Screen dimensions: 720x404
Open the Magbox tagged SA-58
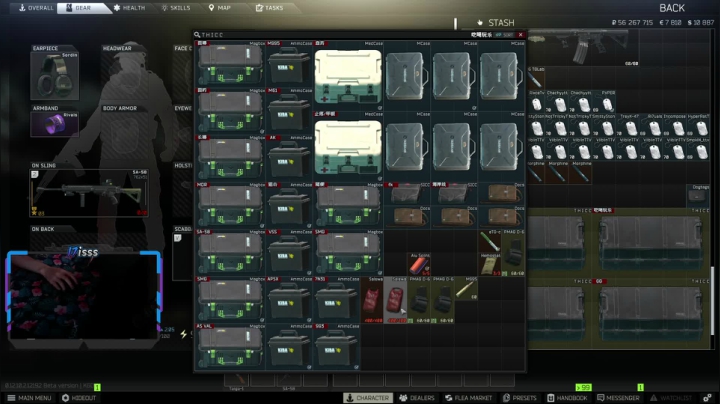[x=231, y=252]
